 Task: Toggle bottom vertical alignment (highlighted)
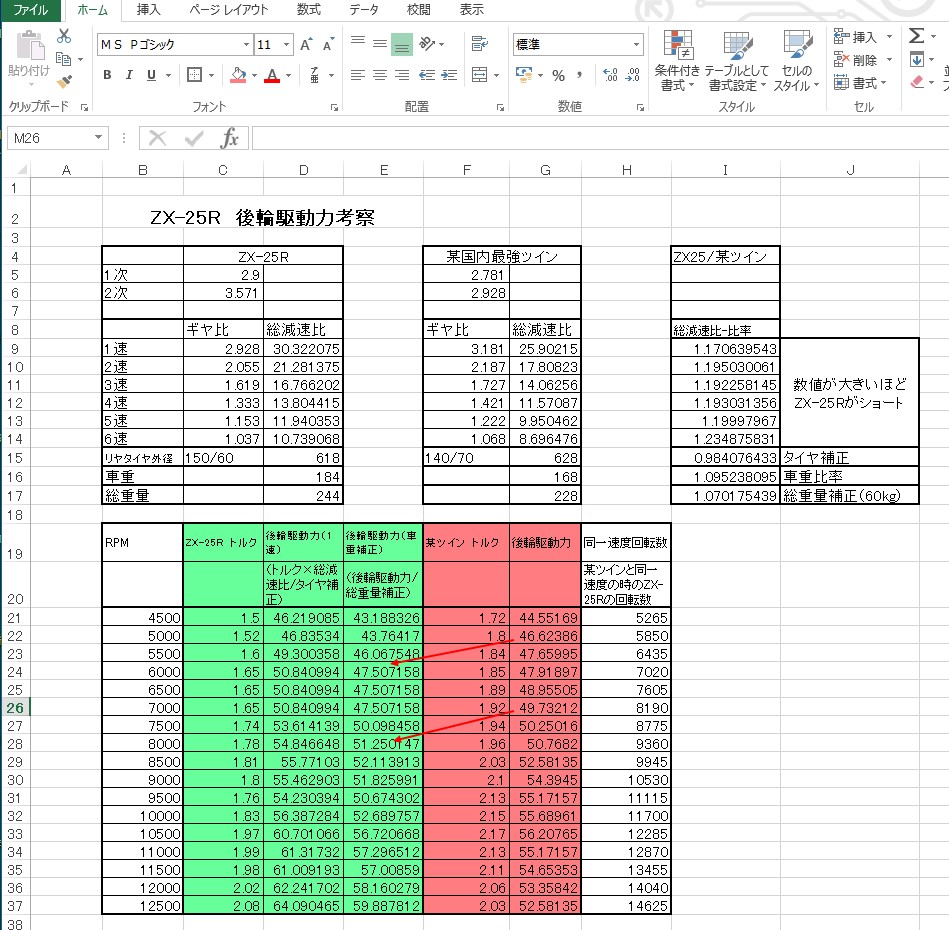coord(402,44)
